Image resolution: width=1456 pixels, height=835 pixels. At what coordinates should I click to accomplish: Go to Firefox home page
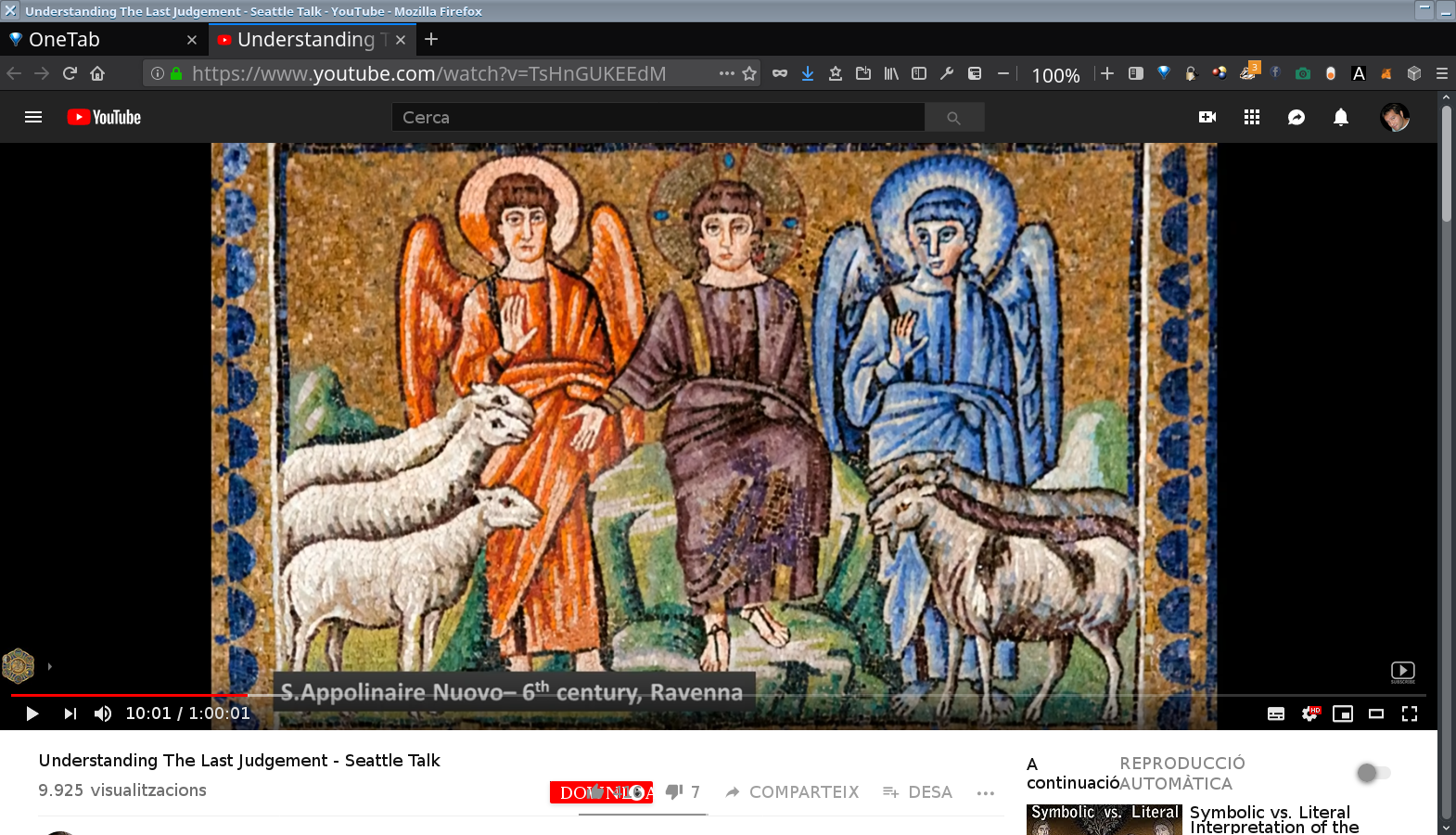pos(97,73)
